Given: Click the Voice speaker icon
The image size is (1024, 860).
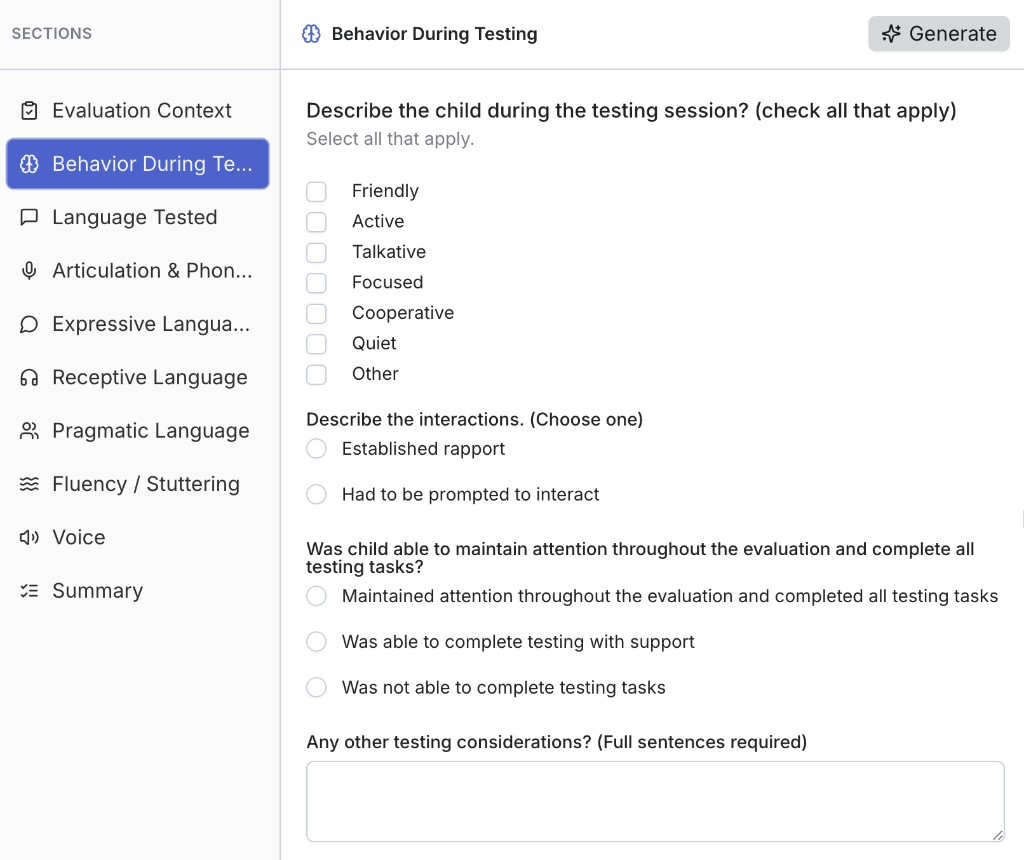Looking at the screenshot, I should pyautogui.click(x=29, y=537).
